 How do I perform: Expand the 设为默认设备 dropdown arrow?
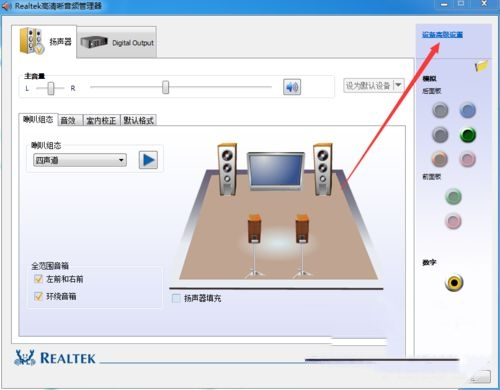pos(398,85)
